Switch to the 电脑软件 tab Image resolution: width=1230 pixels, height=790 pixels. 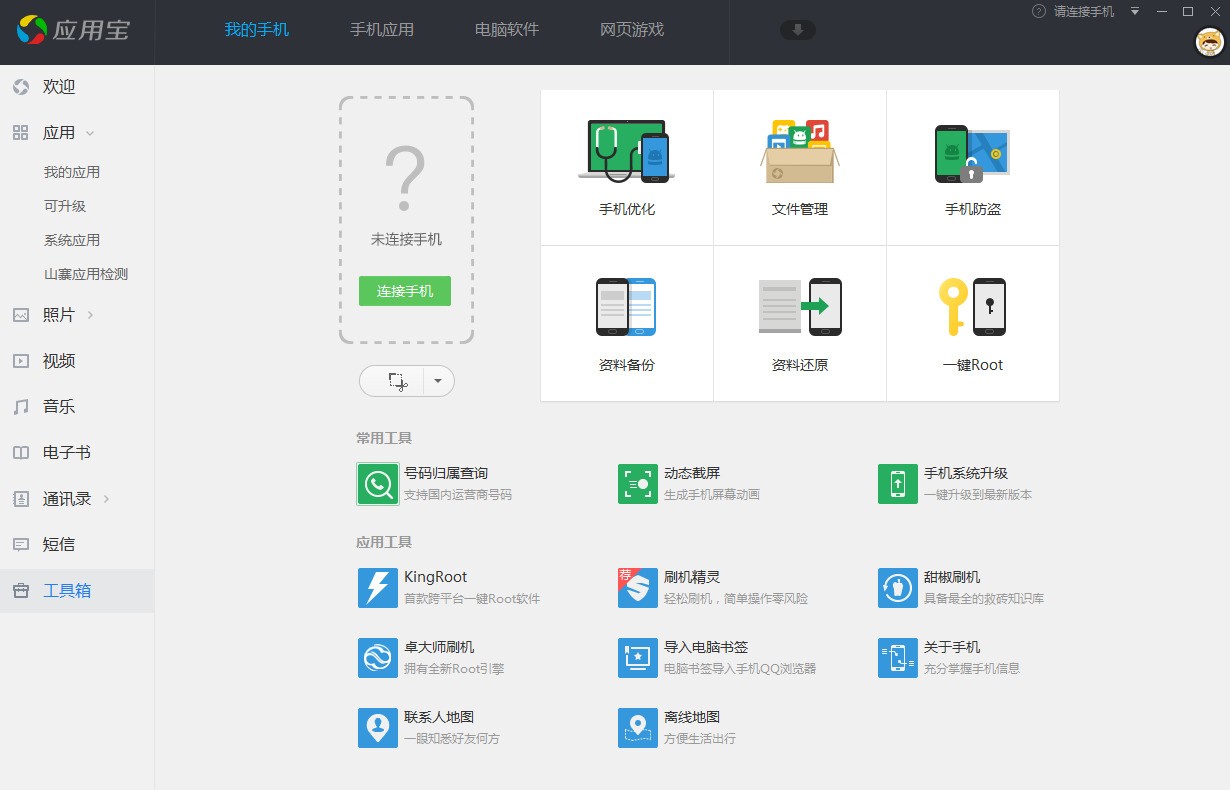pyautogui.click(x=507, y=30)
